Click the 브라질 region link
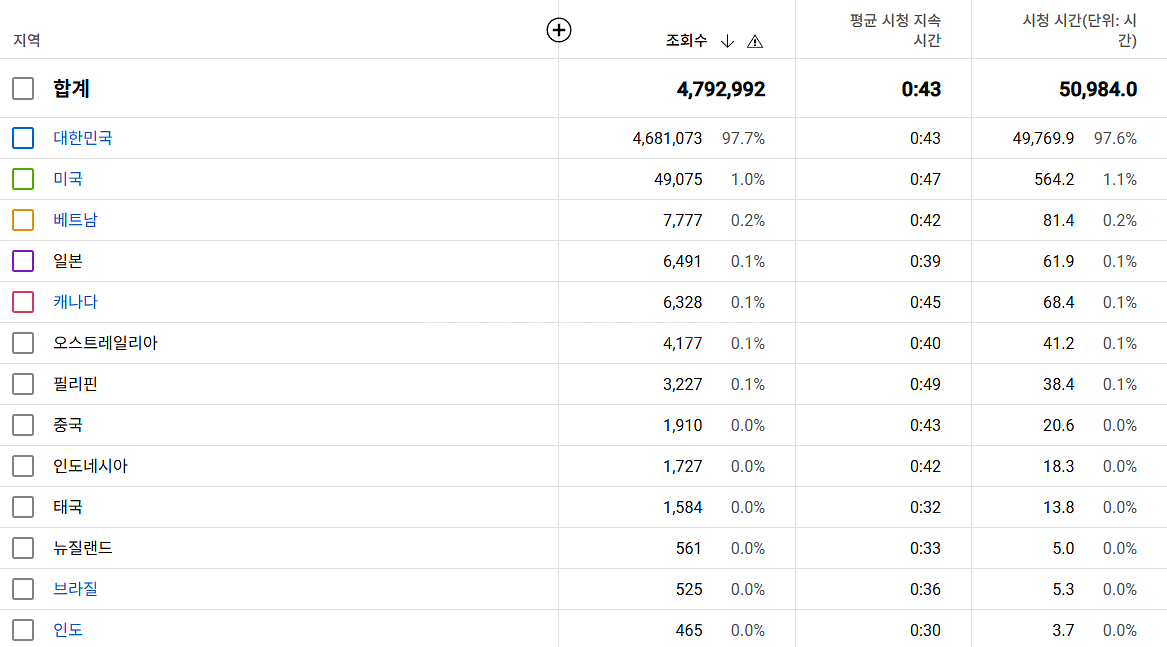1167x647 pixels. 76,589
